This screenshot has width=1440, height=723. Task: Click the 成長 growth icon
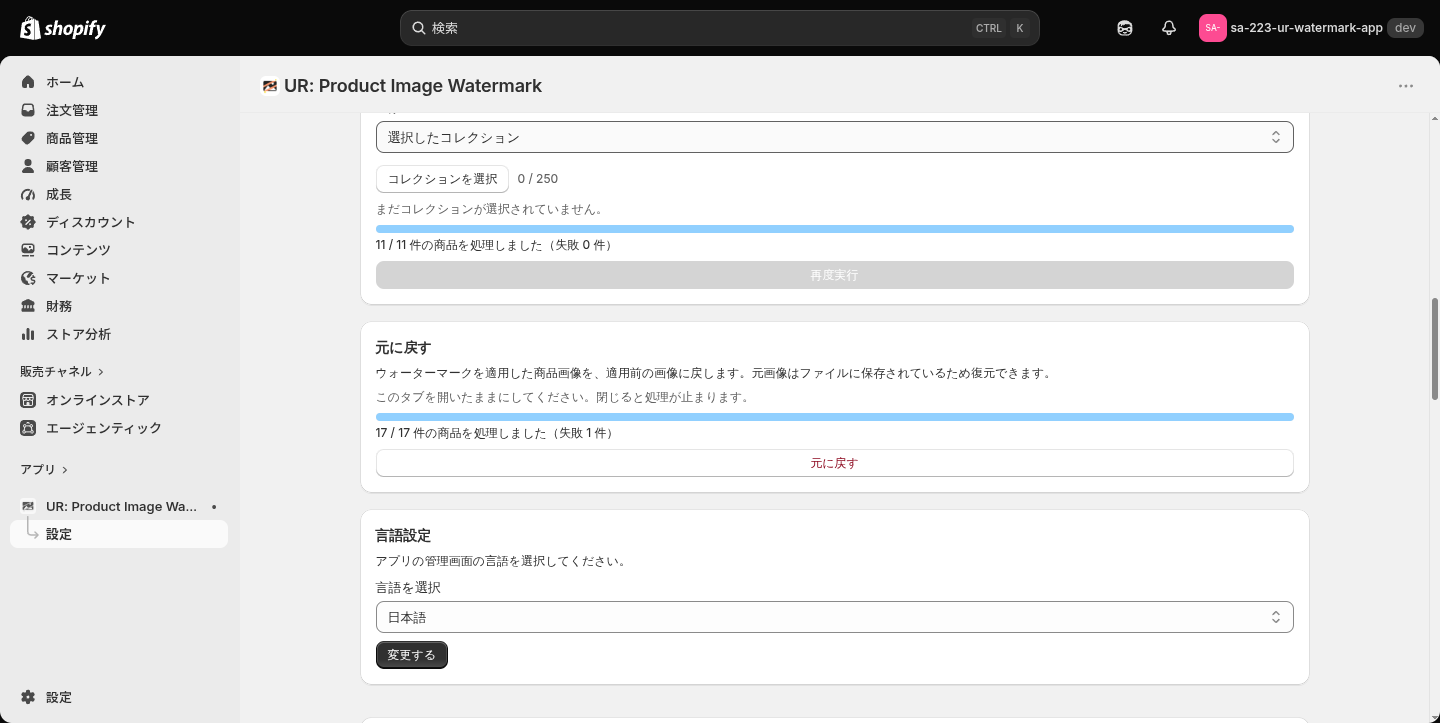click(x=28, y=194)
